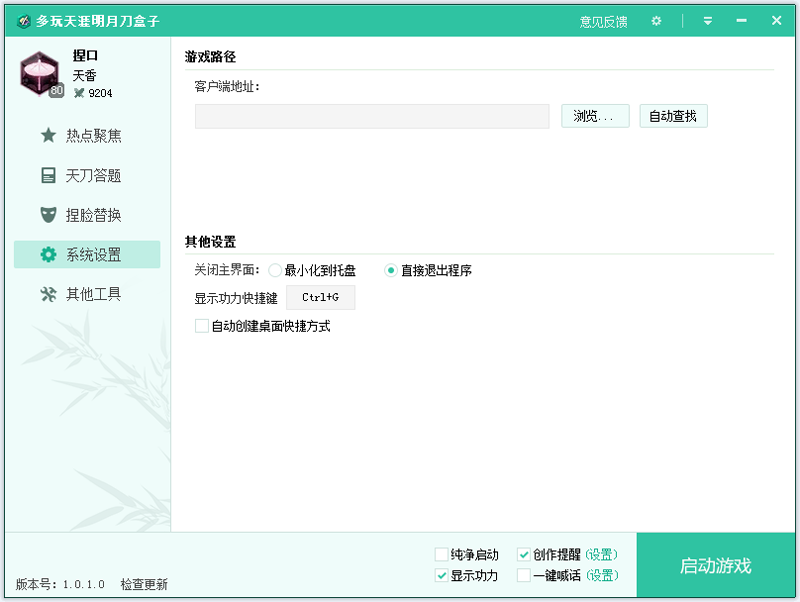Toggle the 纯净启动 checkbox

pyautogui.click(x=442, y=555)
